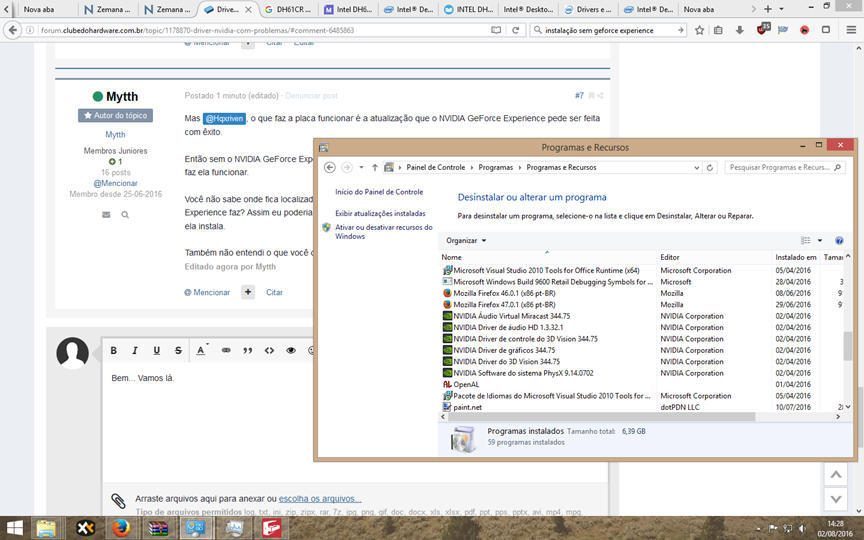Image resolution: width=864 pixels, height=540 pixels.
Task: Open the recent locations dropdown arrow
Action: (361, 168)
